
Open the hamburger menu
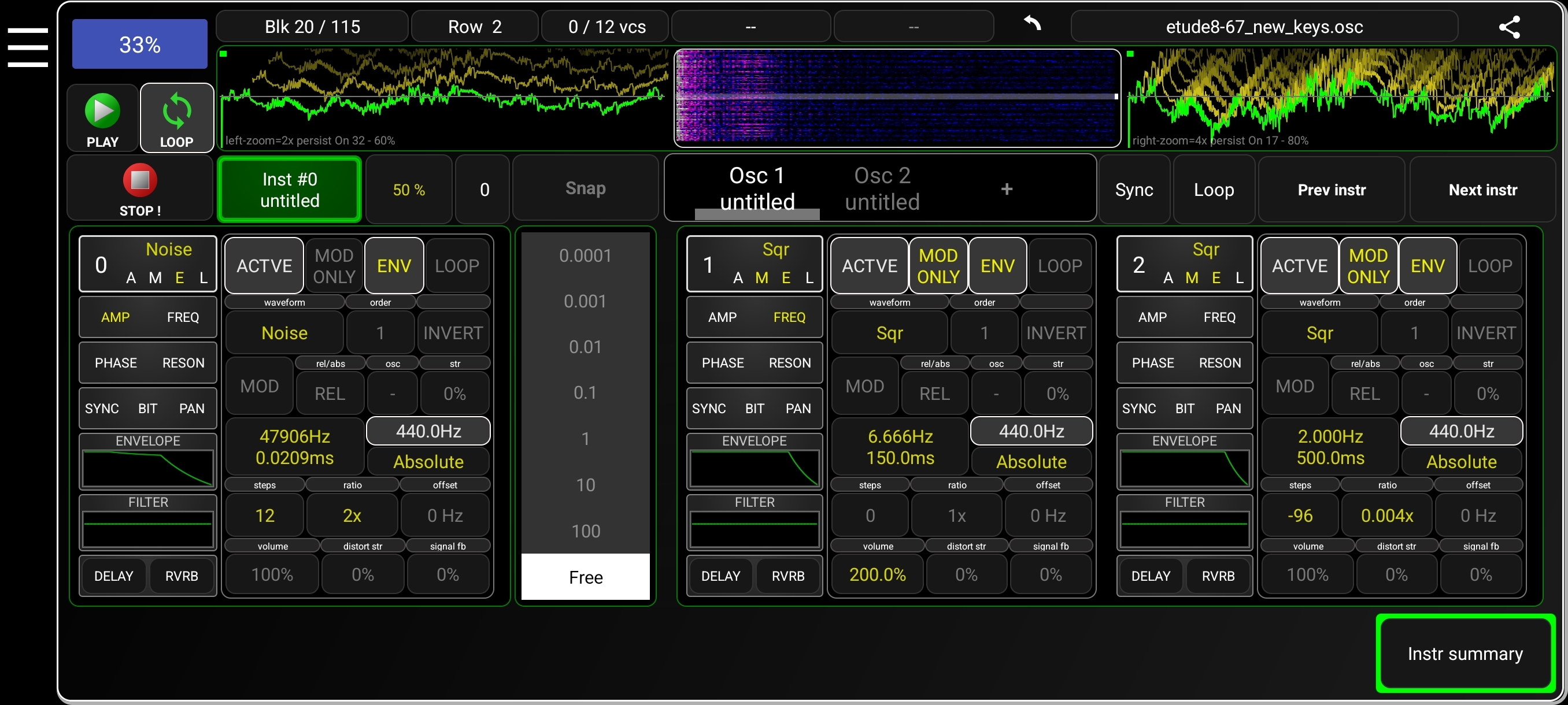point(27,47)
